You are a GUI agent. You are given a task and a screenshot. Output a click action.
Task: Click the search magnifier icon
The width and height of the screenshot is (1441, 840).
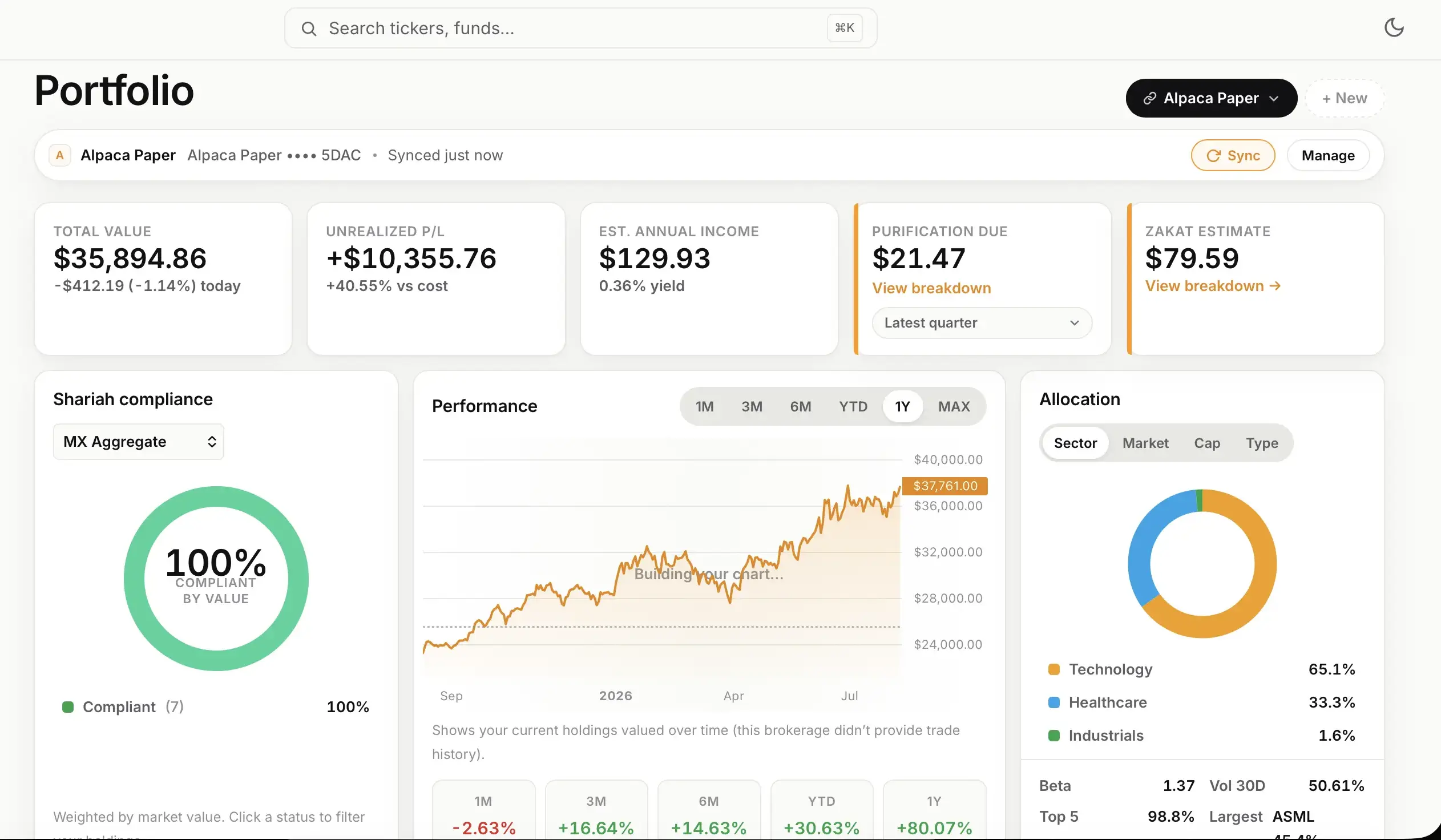(309, 29)
